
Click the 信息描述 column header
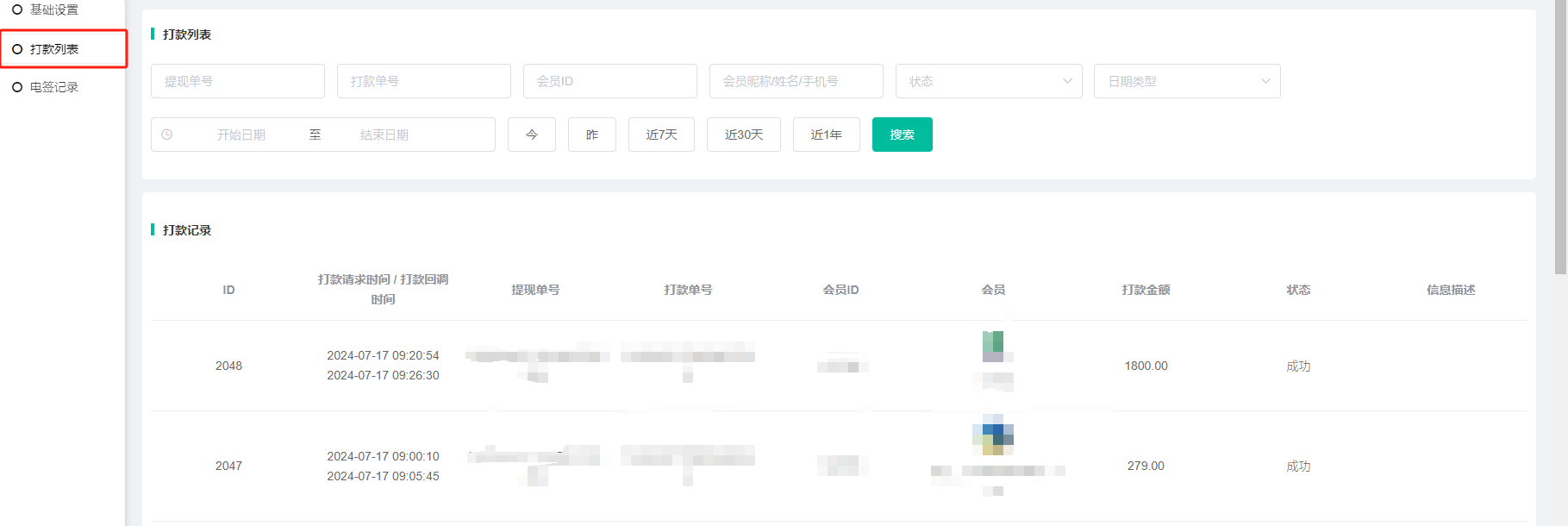[x=1451, y=290]
